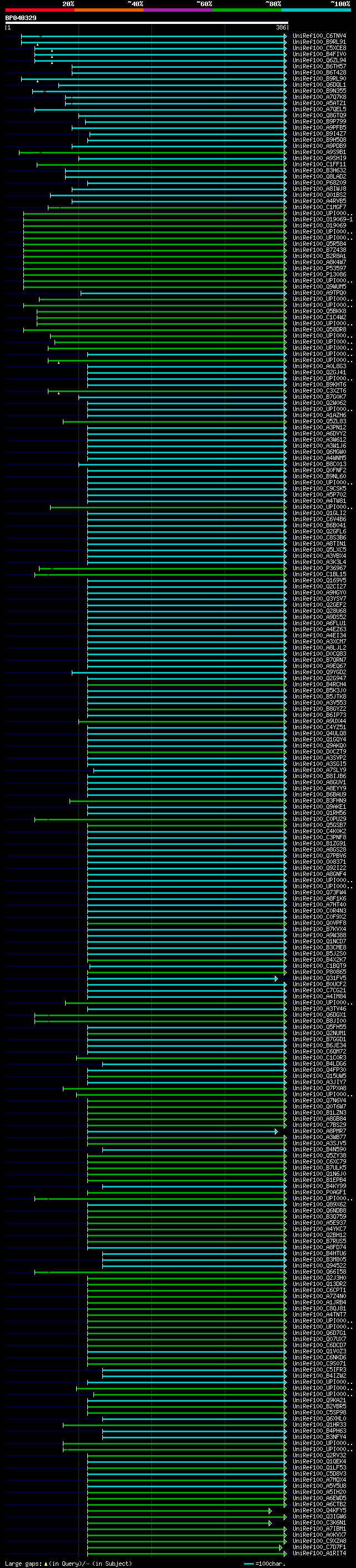Click the green alignment bar for UniRef100_C1FF11
Screen dimensions: 356x1568
[161, 164]
